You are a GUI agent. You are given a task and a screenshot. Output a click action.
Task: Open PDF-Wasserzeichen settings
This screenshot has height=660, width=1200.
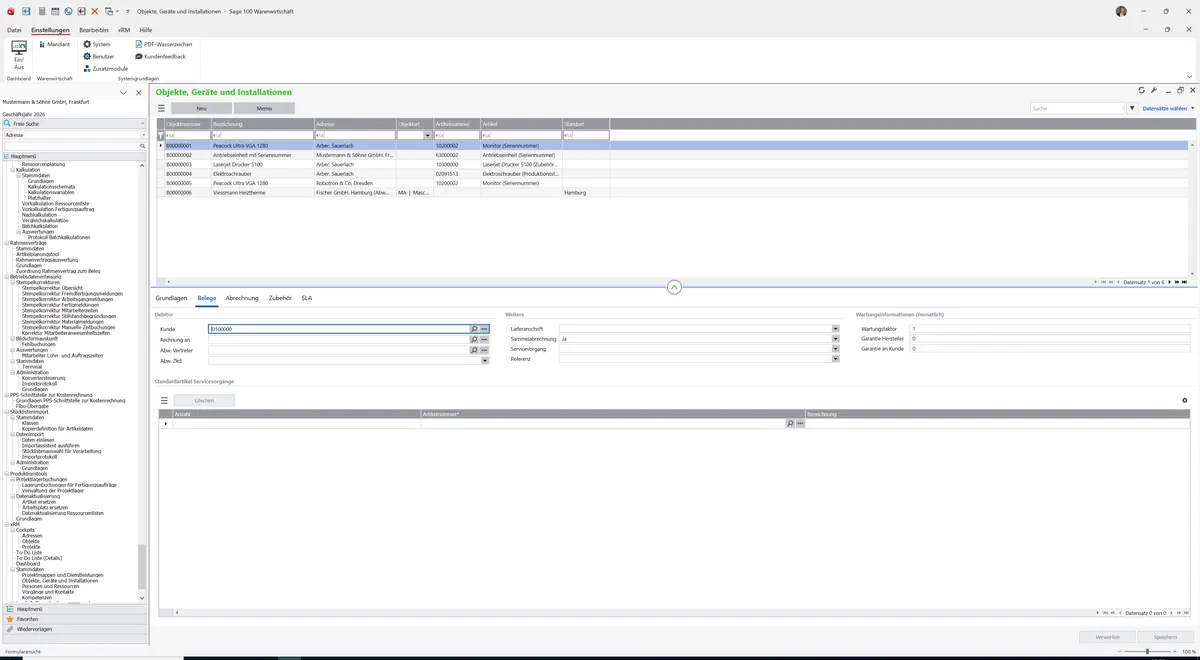click(163, 44)
